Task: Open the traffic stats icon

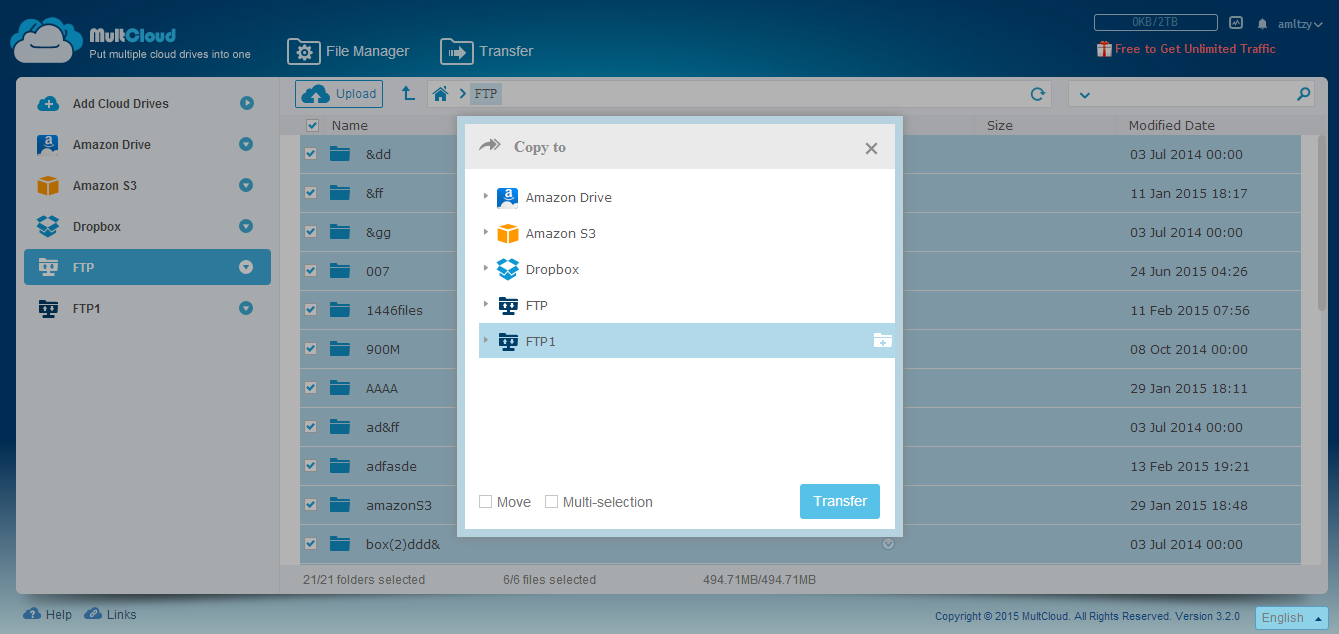Action: coord(1236,22)
